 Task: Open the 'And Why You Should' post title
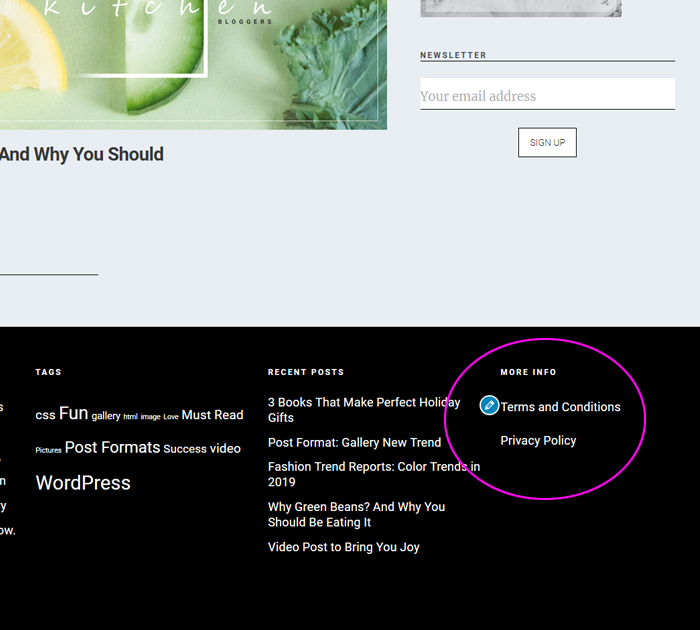point(82,154)
